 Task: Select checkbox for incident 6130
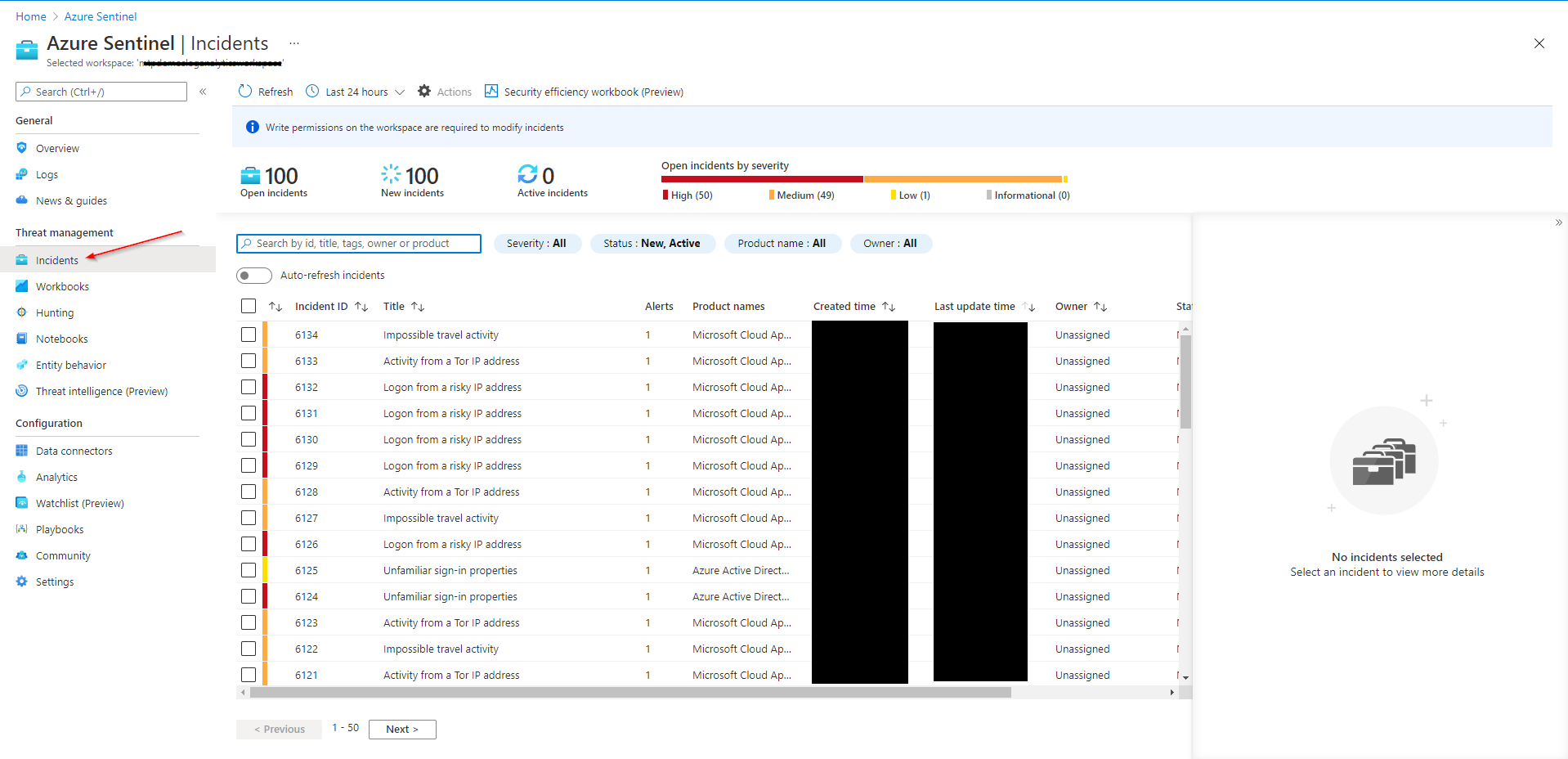pos(249,439)
